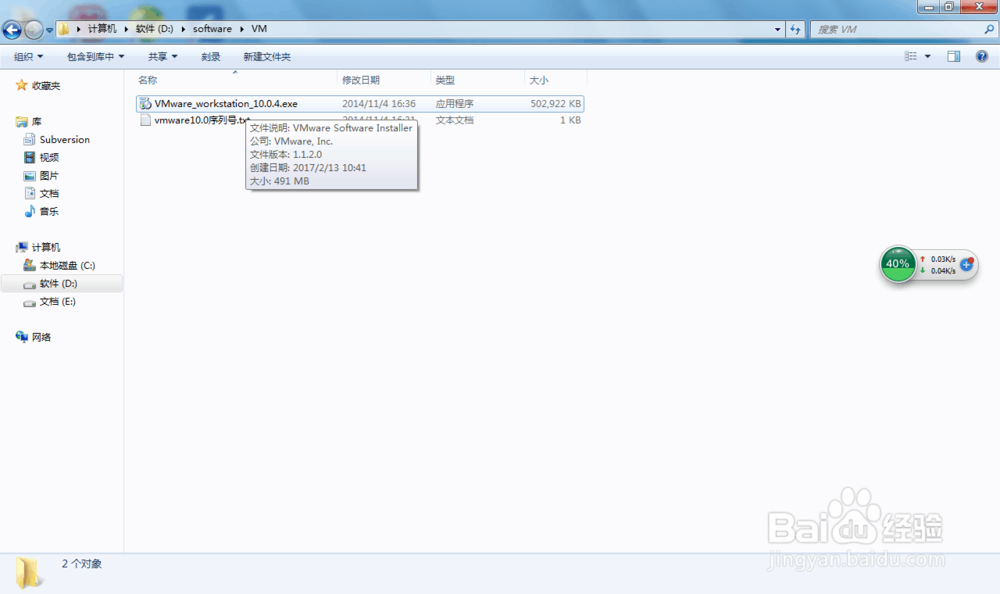Open the 音乐 library
The image size is (1000, 594).
(x=49, y=211)
